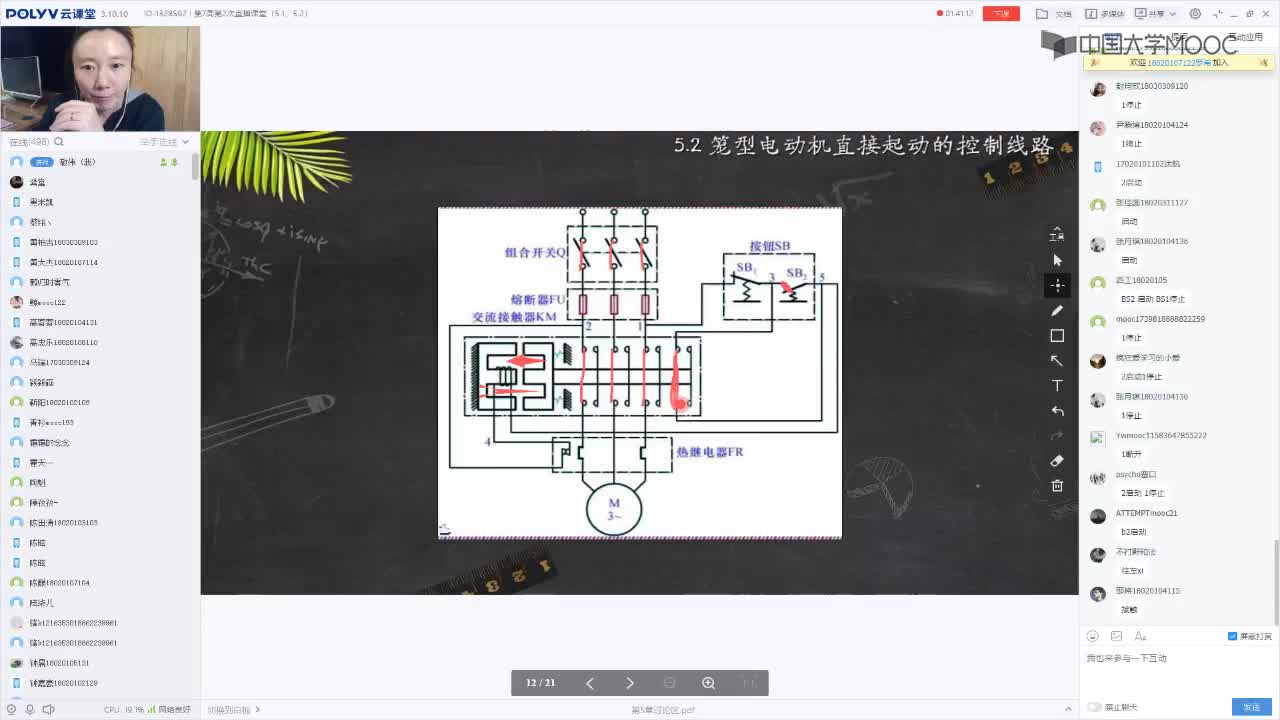The width and height of the screenshot is (1280, 720).
Task: Open the 多媒体 multimedia button
Action: pos(1106,14)
